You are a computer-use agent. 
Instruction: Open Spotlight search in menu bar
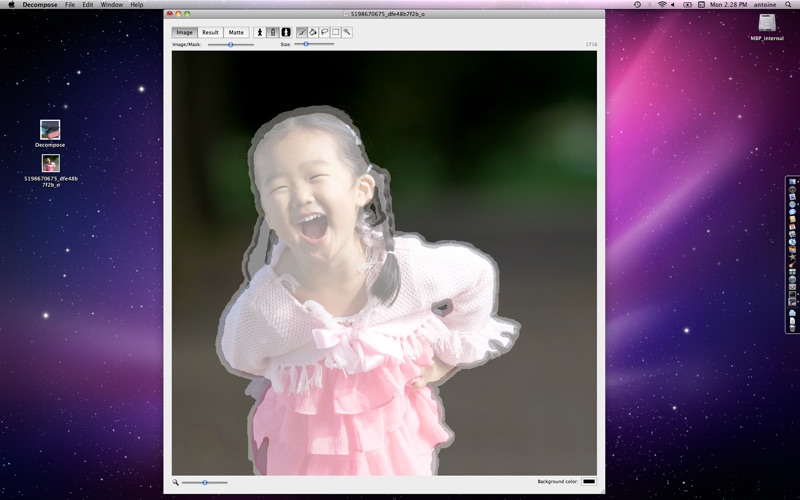tap(789, 5)
